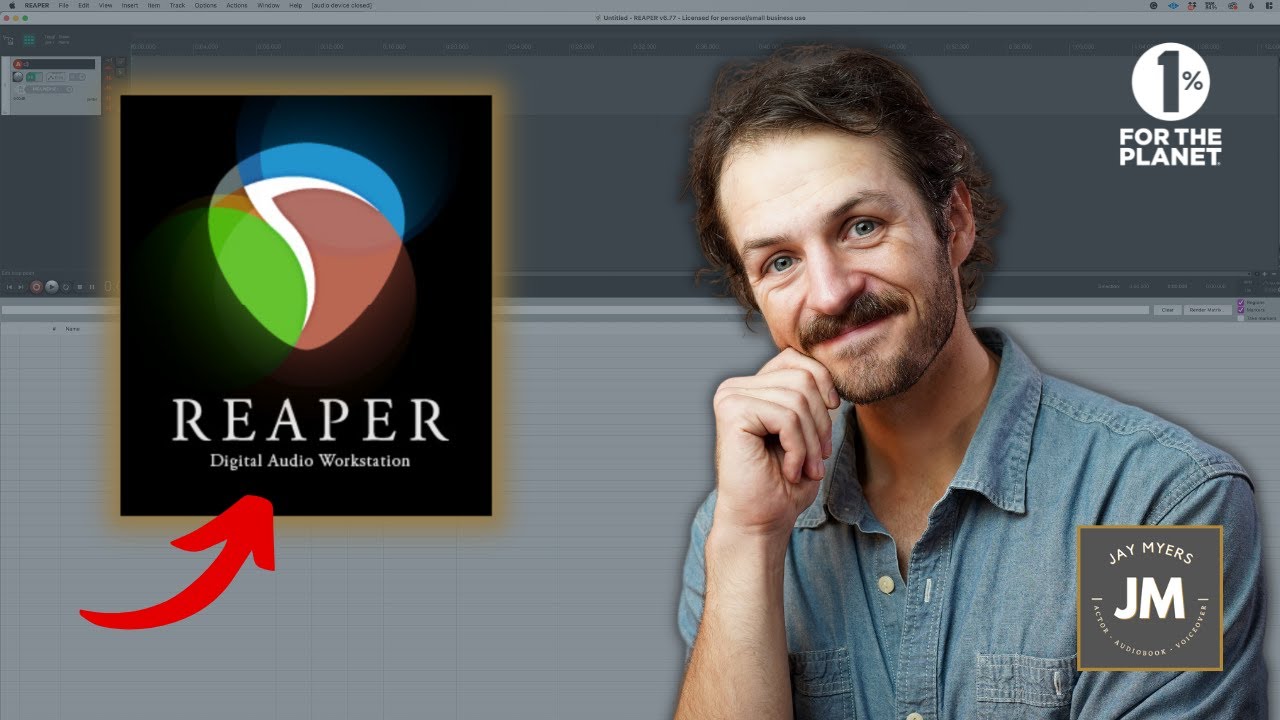Image resolution: width=1280 pixels, height=720 pixels.
Task: Click the go-to-project-start transport icon
Action: (x=10, y=287)
